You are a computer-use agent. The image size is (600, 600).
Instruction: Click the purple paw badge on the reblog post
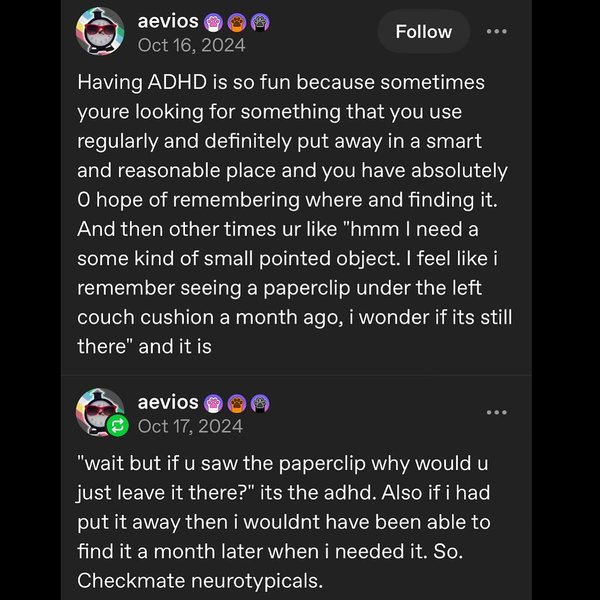click(213, 404)
